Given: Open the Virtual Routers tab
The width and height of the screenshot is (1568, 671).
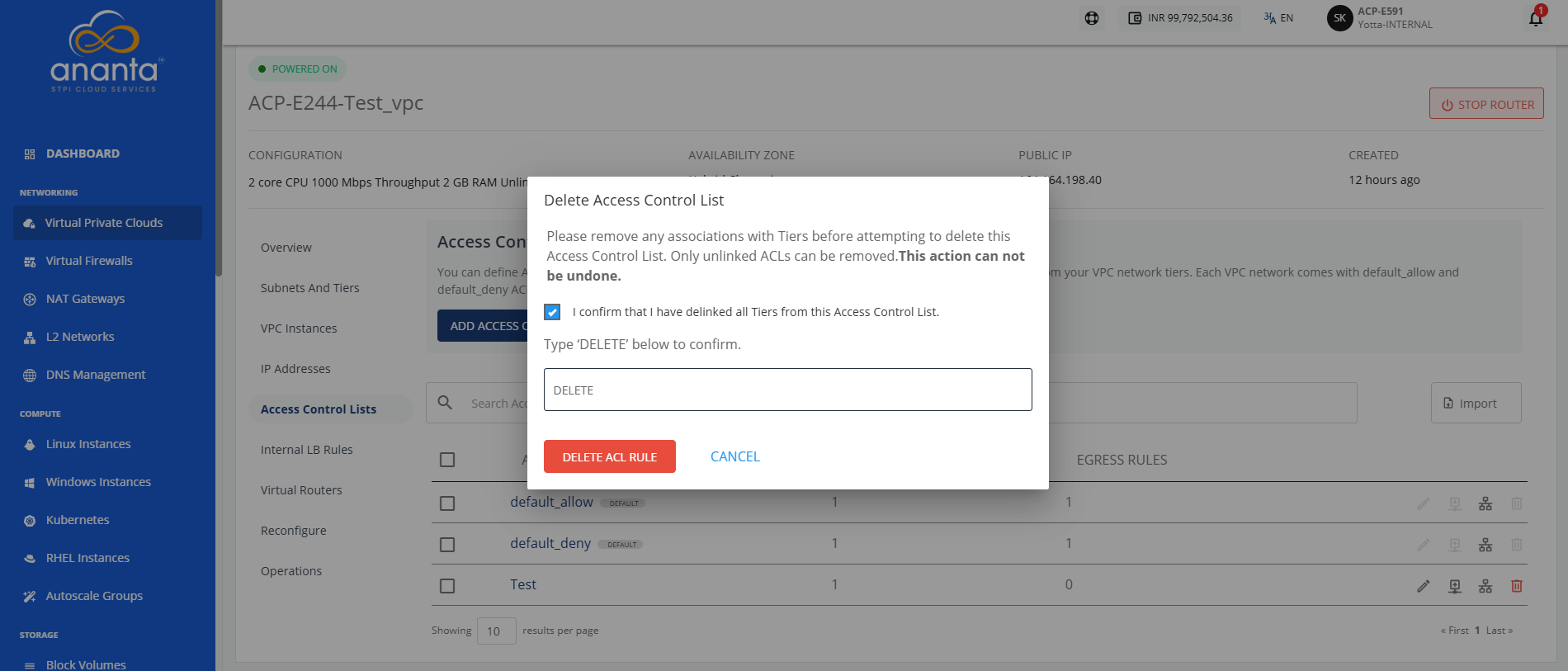Looking at the screenshot, I should [301, 490].
